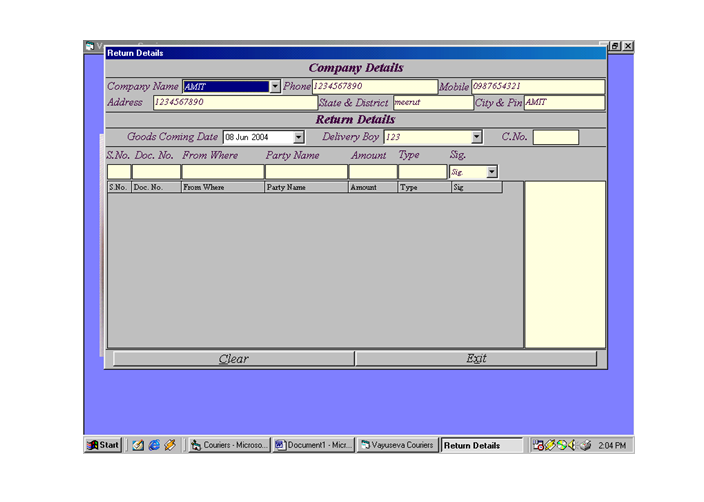The image size is (704, 502).
Task: Click the Phone field with 1234567890
Action: tap(375, 86)
